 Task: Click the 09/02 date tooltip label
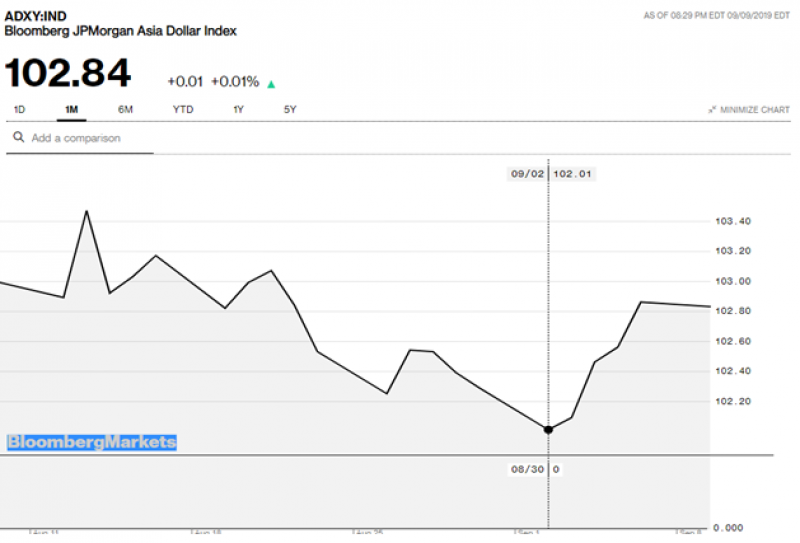tap(528, 174)
